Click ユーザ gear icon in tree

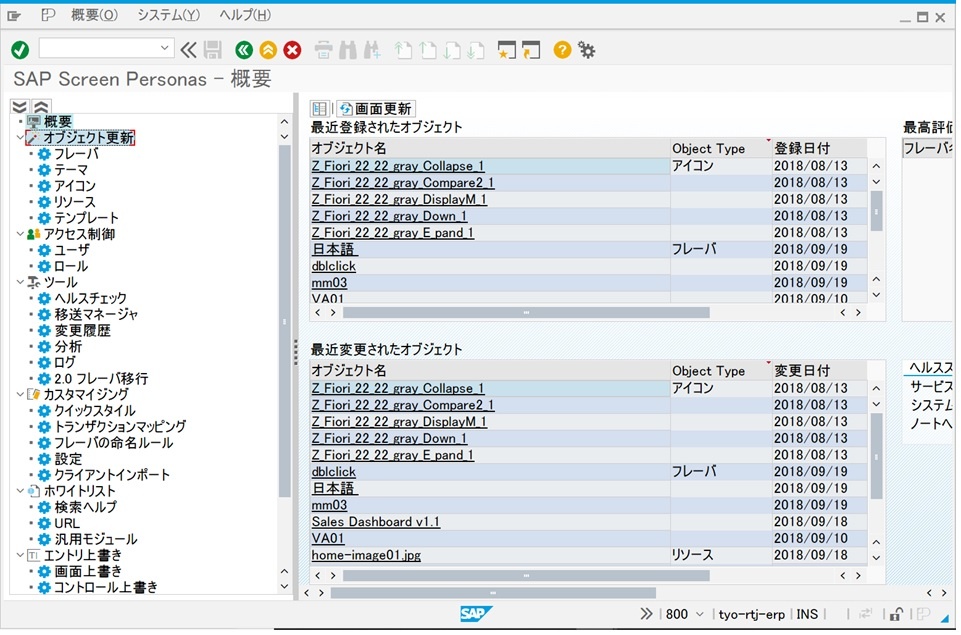point(44,250)
